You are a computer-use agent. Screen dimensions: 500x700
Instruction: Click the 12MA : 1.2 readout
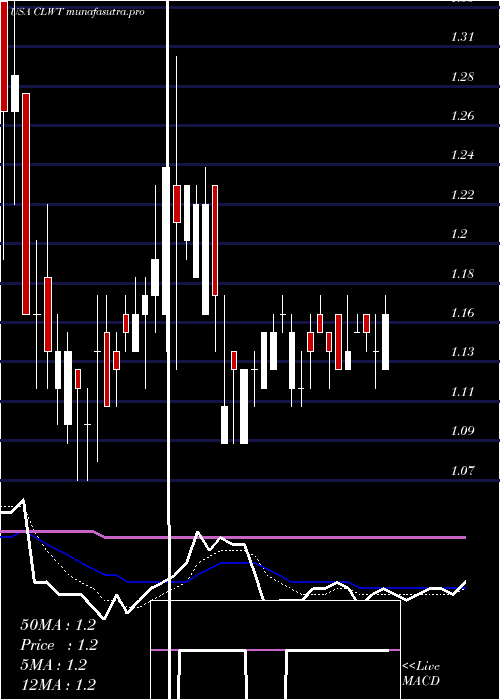click(x=58, y=684)
